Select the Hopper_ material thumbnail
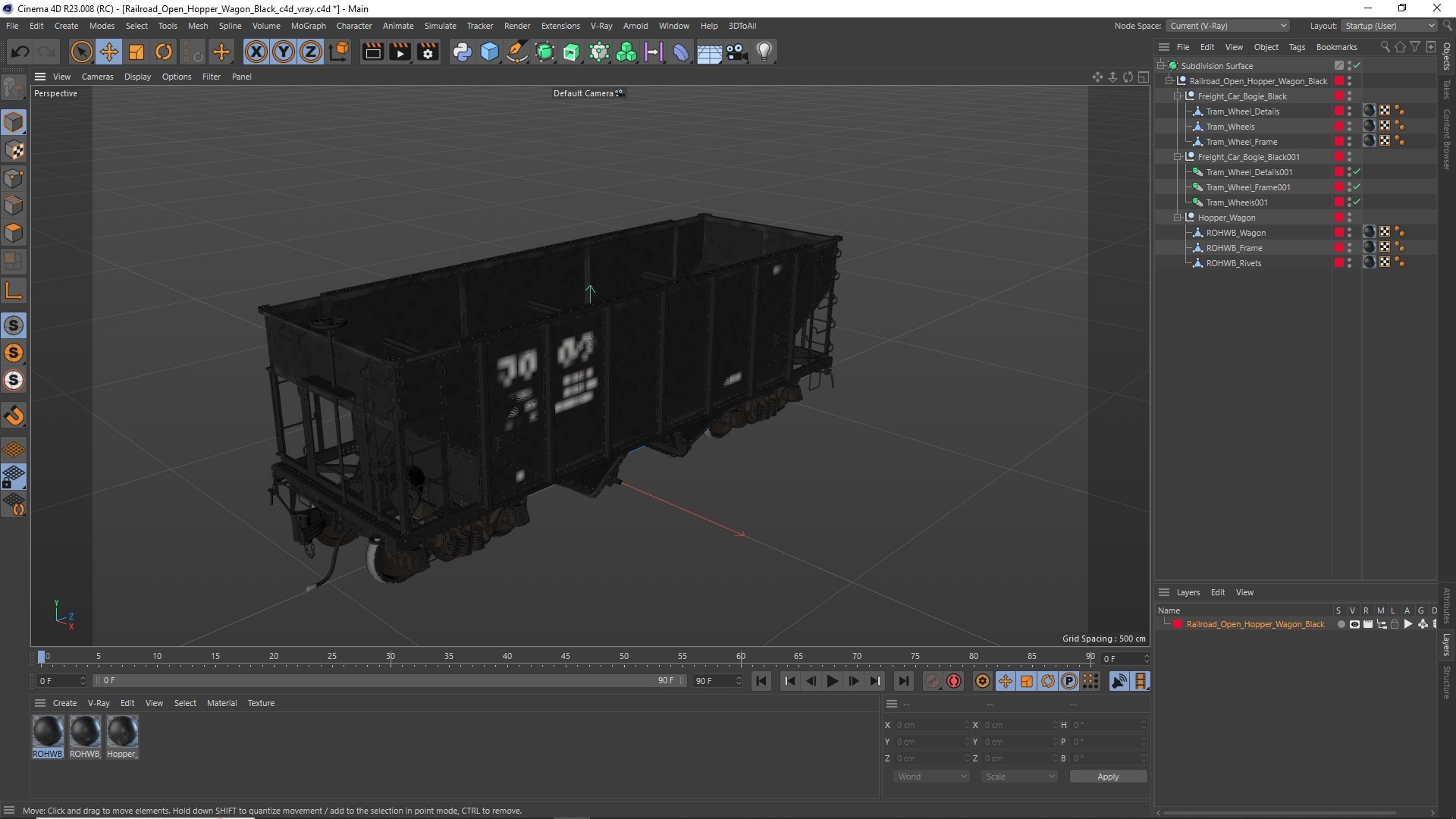 [121, 736]
